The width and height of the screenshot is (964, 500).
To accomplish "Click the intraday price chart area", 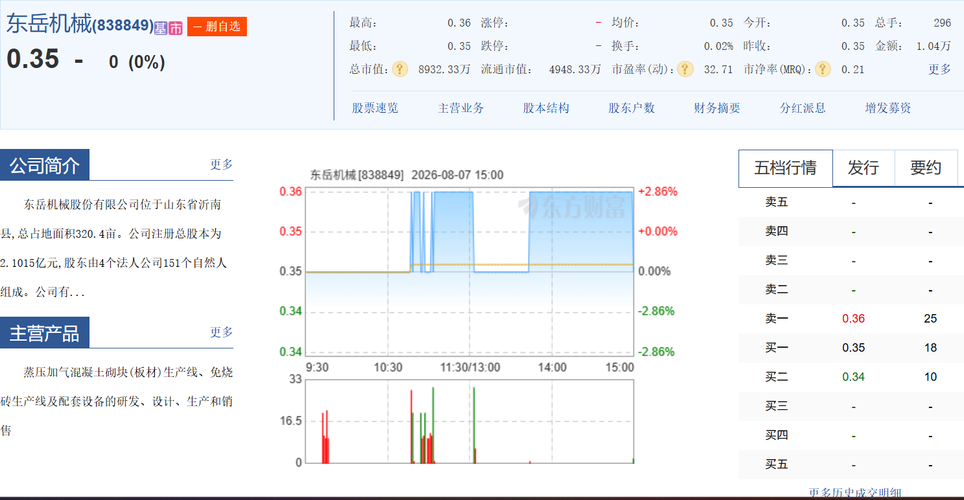I will [470, 272].
